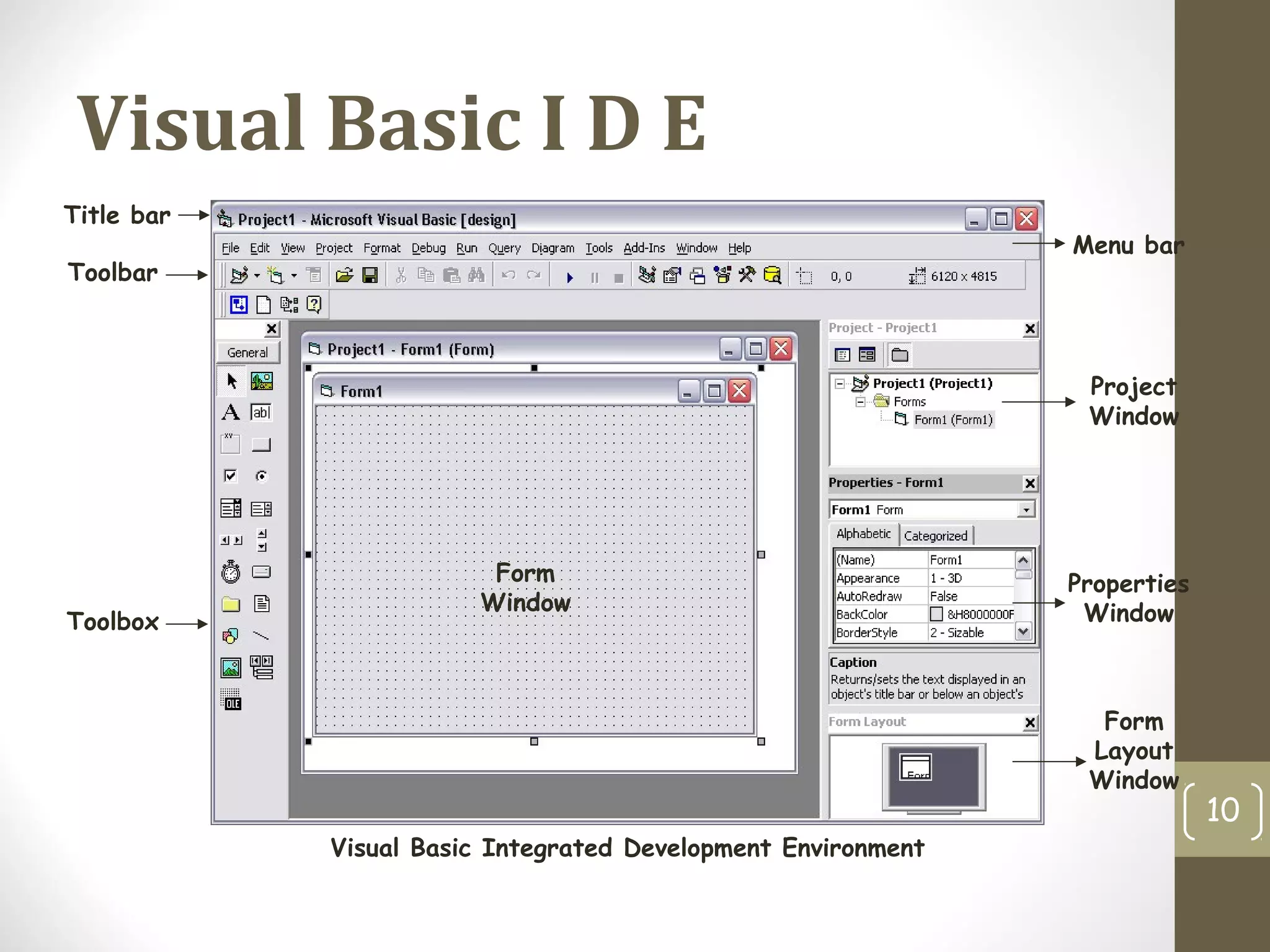Select the Label tool in Toolbox
This screenshot has width=1270, height=952.
click(231, 412)
